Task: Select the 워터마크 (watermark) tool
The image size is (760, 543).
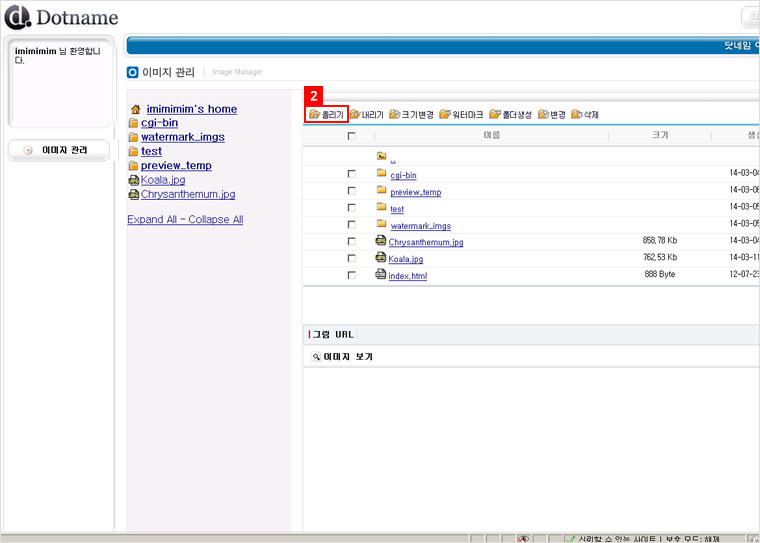Action: coord(461,115)
